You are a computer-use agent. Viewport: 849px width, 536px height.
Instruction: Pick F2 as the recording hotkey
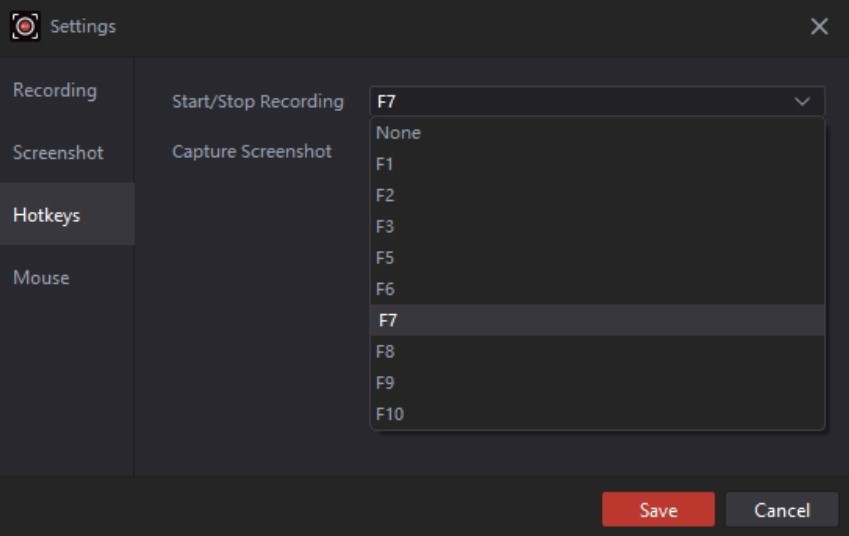tap(385, 195)
